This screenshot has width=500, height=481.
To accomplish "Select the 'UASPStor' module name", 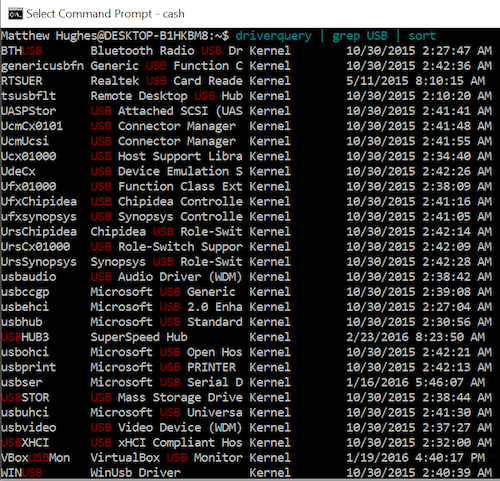I will point(28,111).
